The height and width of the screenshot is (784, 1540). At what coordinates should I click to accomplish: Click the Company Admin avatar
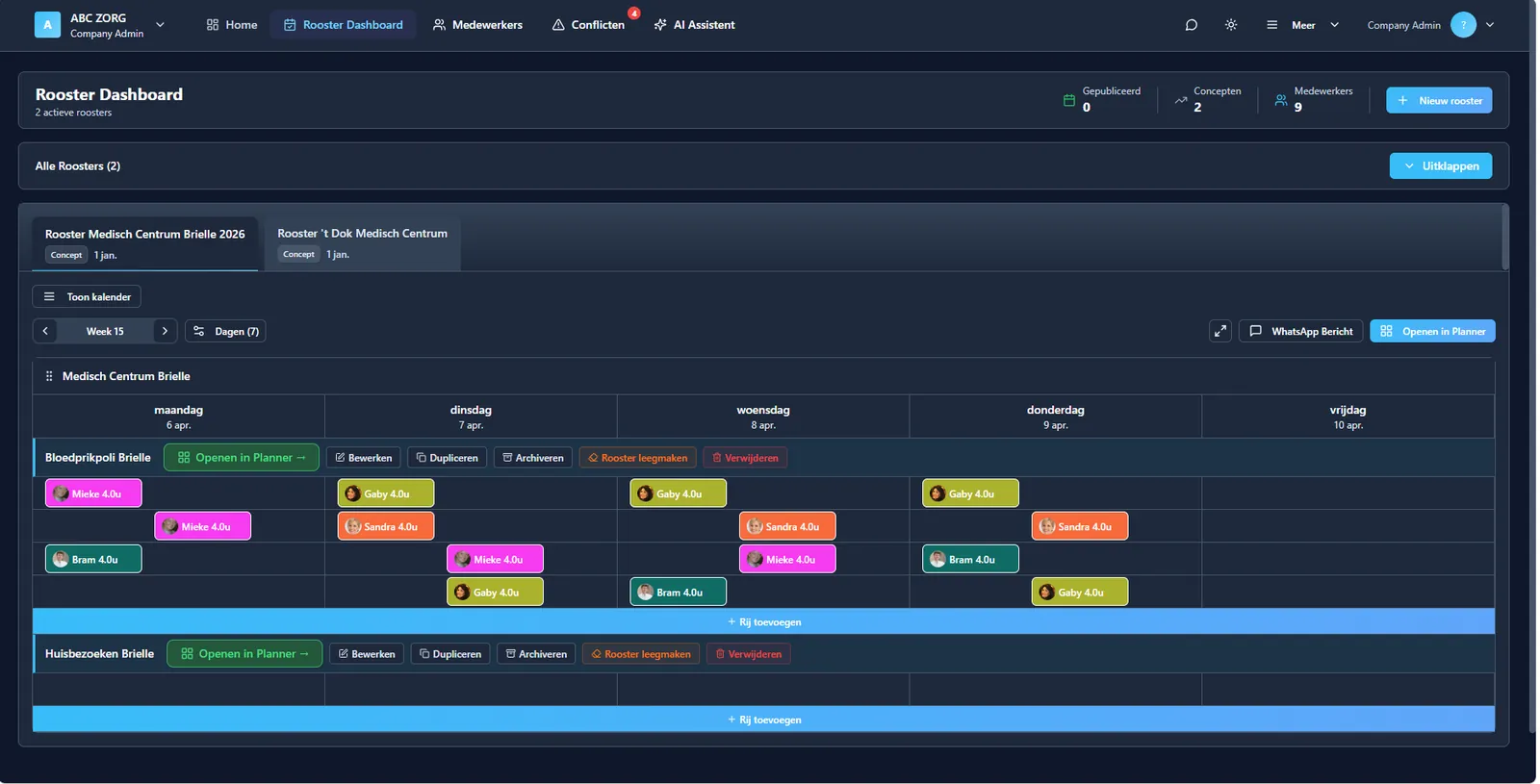pos(1463,25)
